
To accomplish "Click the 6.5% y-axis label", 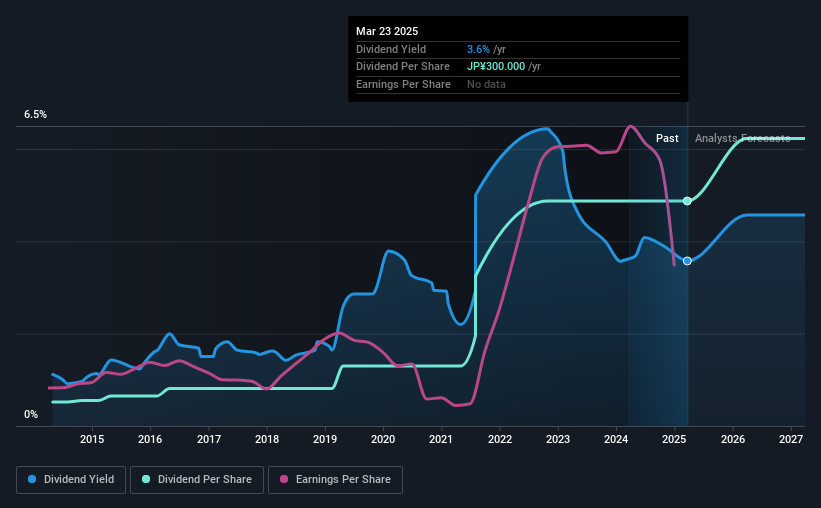I will [35, 115].
